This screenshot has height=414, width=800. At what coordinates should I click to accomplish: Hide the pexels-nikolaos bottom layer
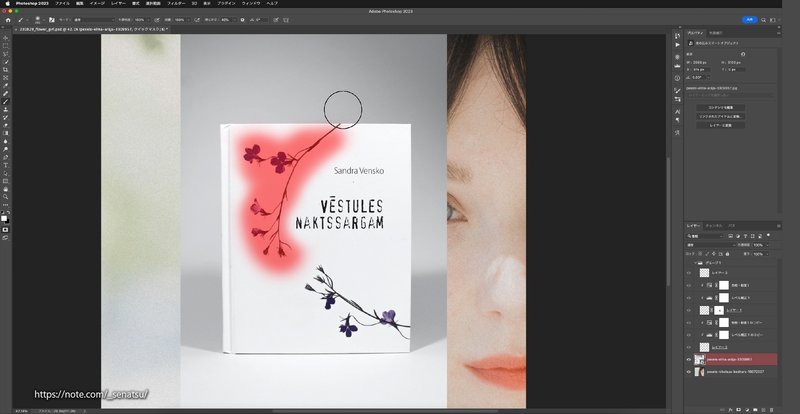click(x=689, y=372)
